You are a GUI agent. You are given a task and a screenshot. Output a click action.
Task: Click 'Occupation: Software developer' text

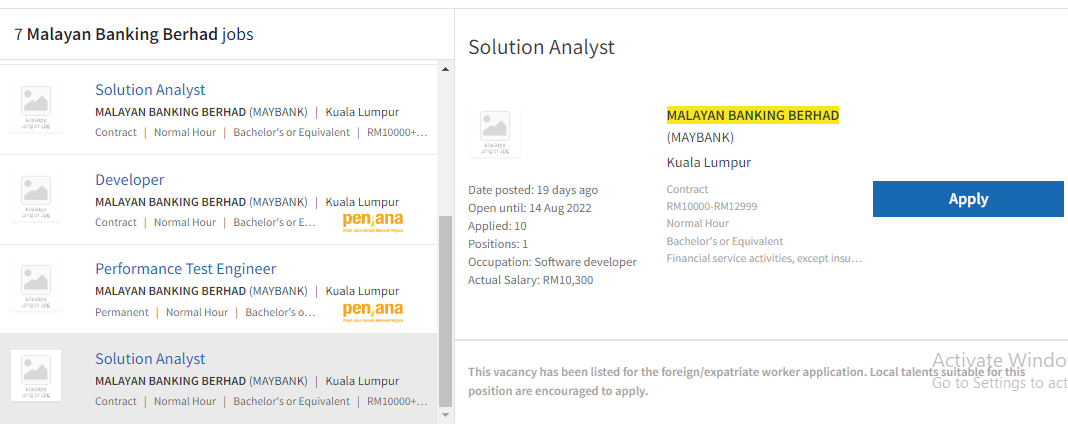552,262
